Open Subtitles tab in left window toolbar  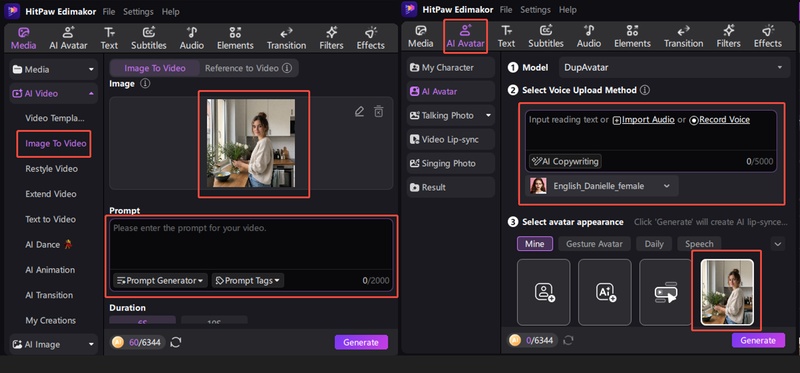point(148,38)
